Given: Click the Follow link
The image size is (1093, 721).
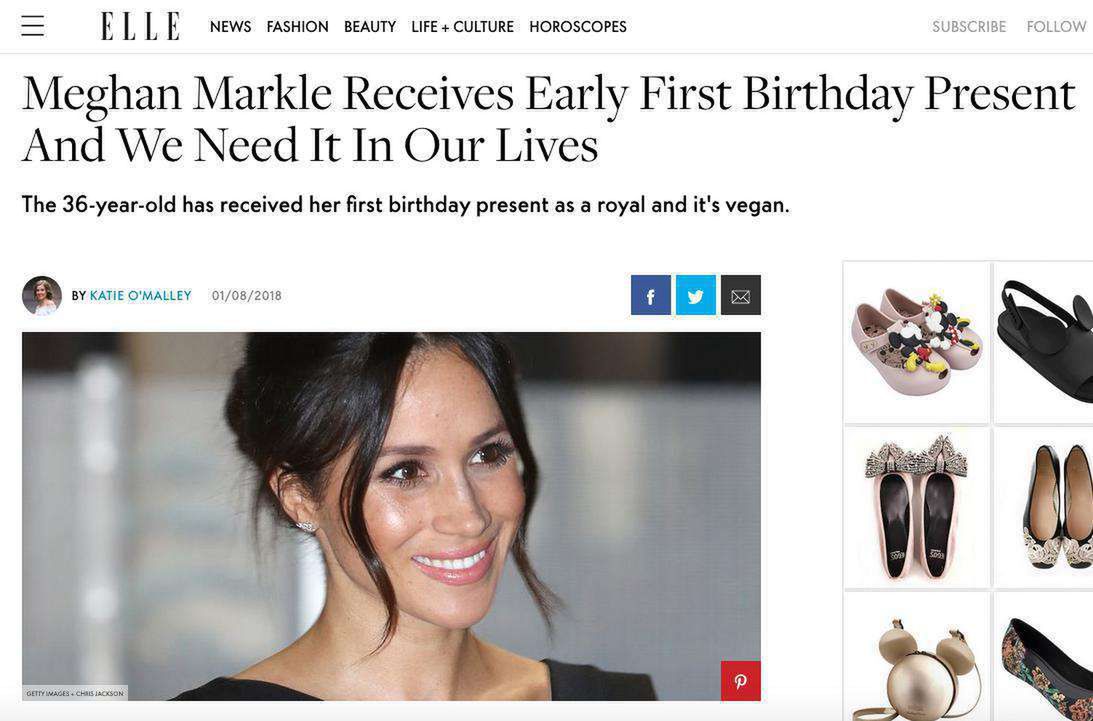Looking at the screenshot, I should coord(1056,27).
